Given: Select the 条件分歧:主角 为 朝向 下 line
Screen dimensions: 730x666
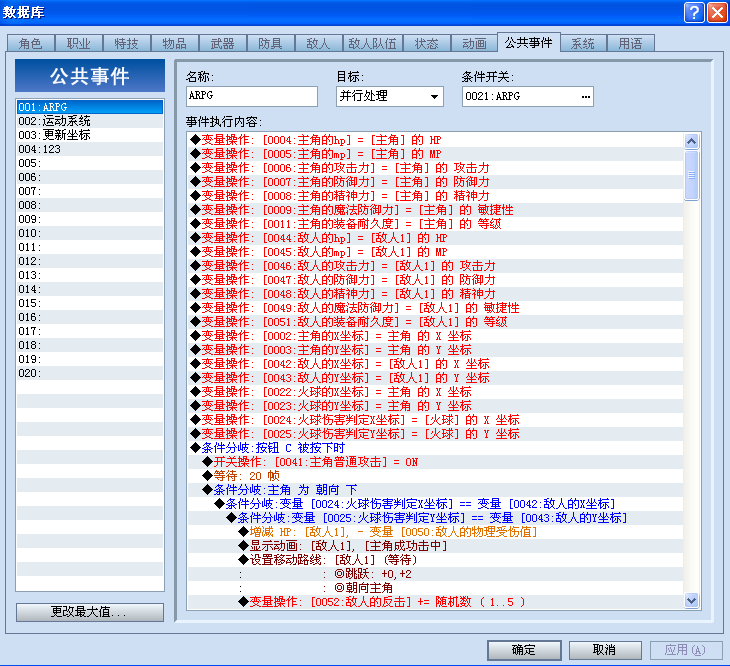Looking at the screenshot, I should coord(435,490).
